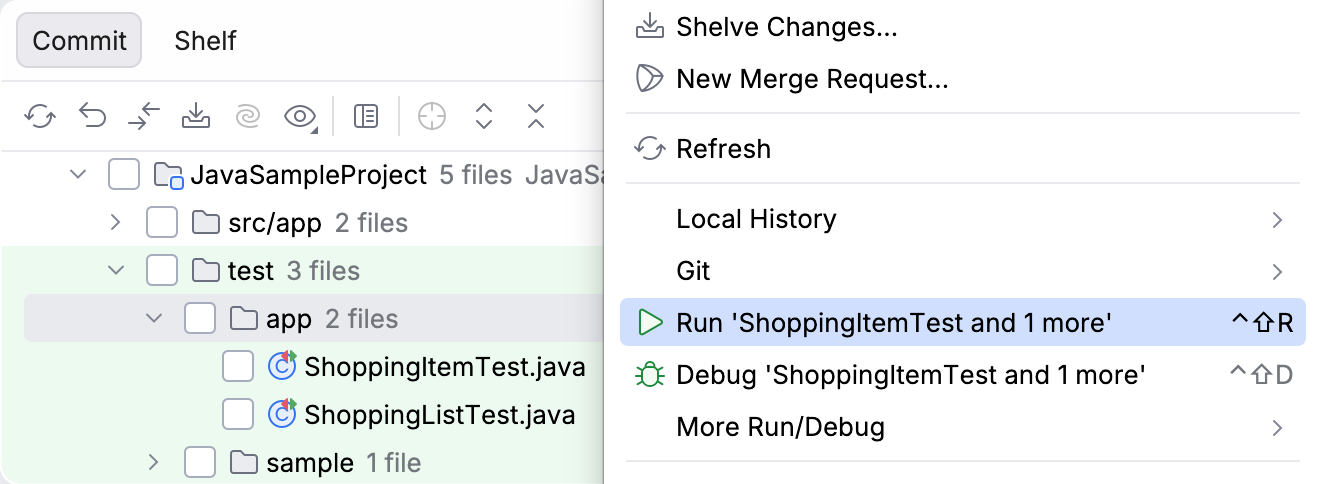The image size is (1322, 484).
Task: Click the Show Diff arrows icon
Action: click(x=144, y=117)
